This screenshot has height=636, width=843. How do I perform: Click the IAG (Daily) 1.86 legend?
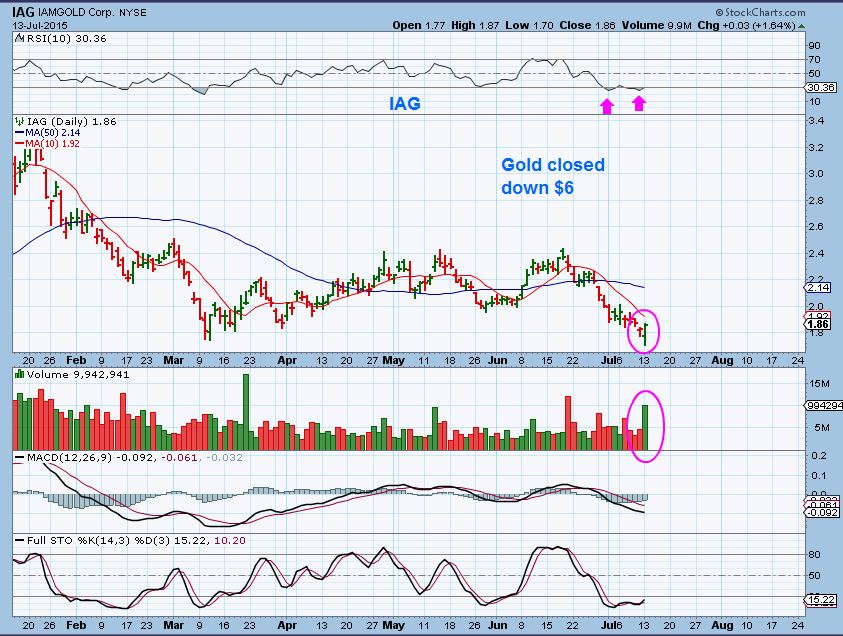[72, 122]
